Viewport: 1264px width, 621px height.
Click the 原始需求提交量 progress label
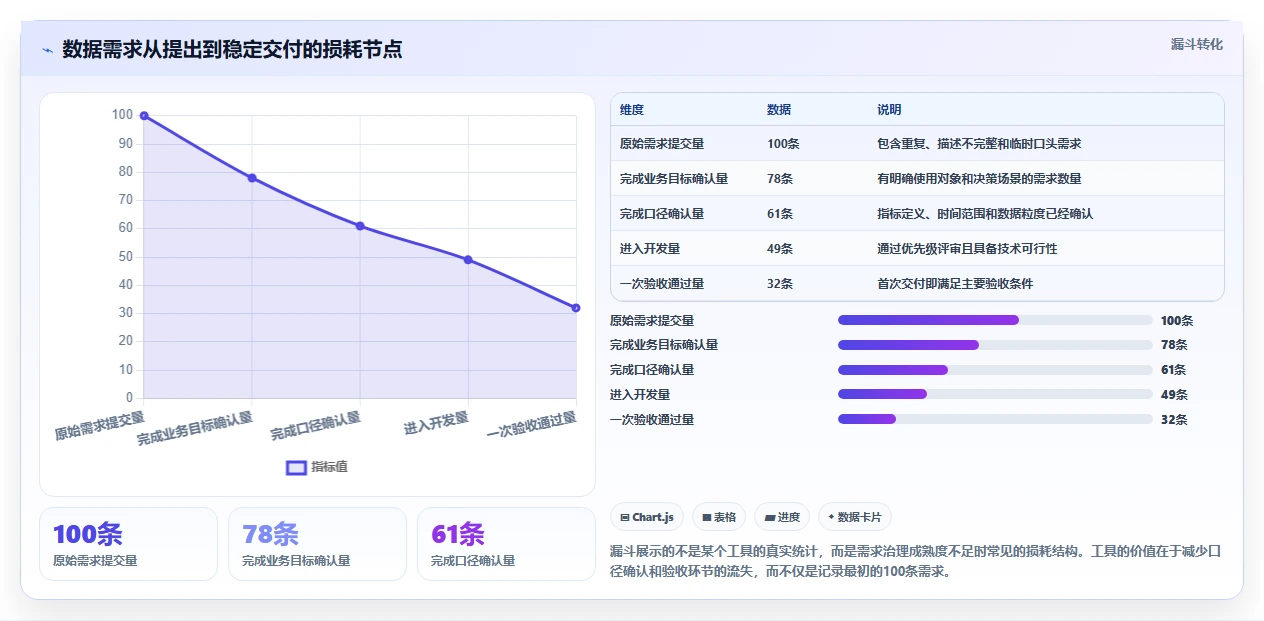[652, 321]
